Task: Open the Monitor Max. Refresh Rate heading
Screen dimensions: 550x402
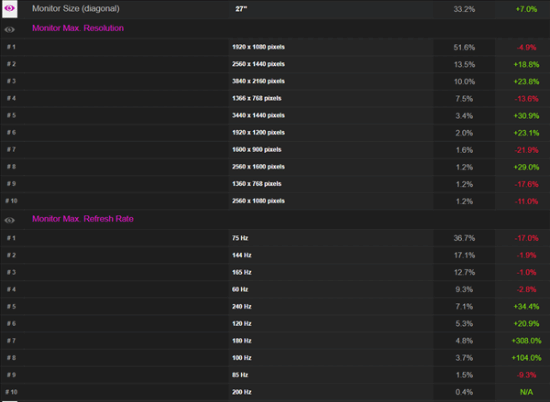Action: point(83,219)
